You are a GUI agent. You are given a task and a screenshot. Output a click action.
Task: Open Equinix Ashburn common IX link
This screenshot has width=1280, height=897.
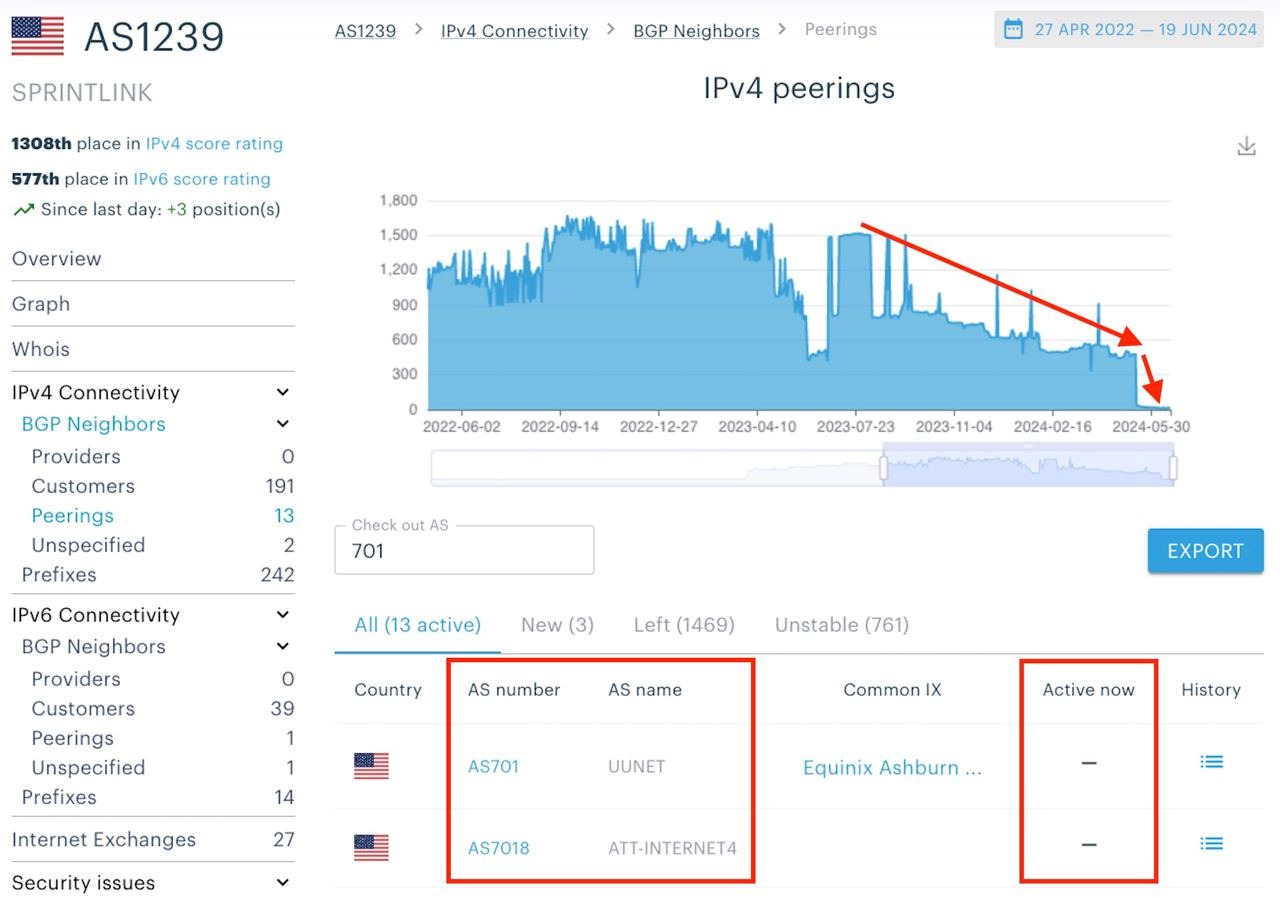892,768
